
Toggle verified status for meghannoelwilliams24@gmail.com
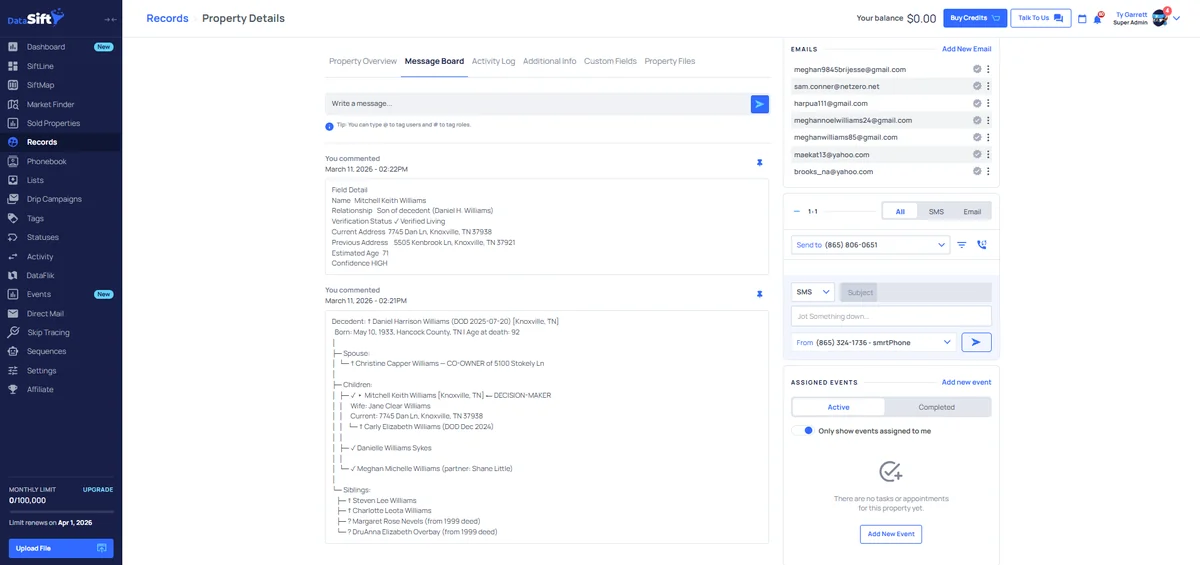(x=977, y=120)
